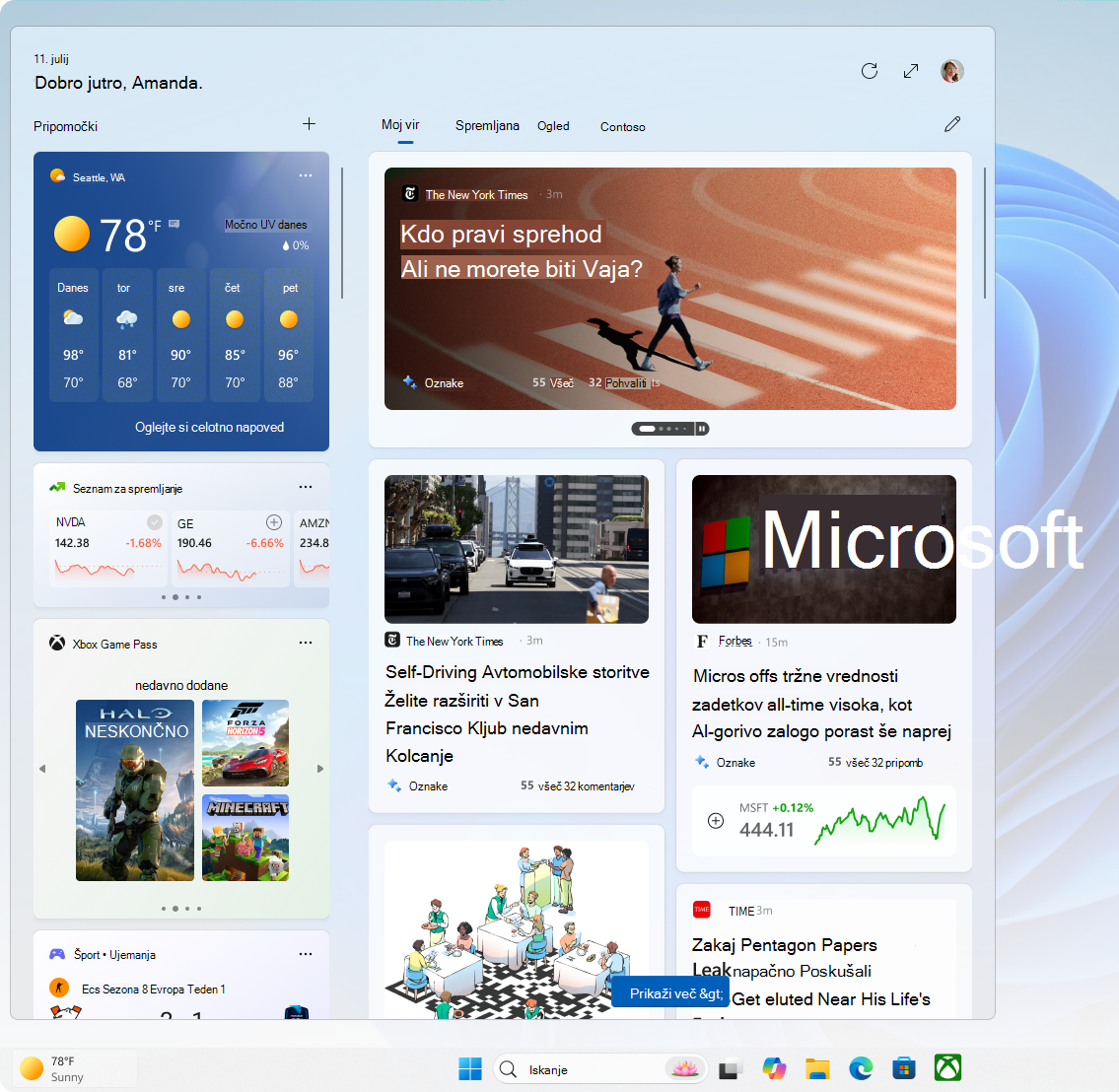Open weather widget more options menu
The image size is (1119, 1092).
pyautogui.click(x=306, y=175)
